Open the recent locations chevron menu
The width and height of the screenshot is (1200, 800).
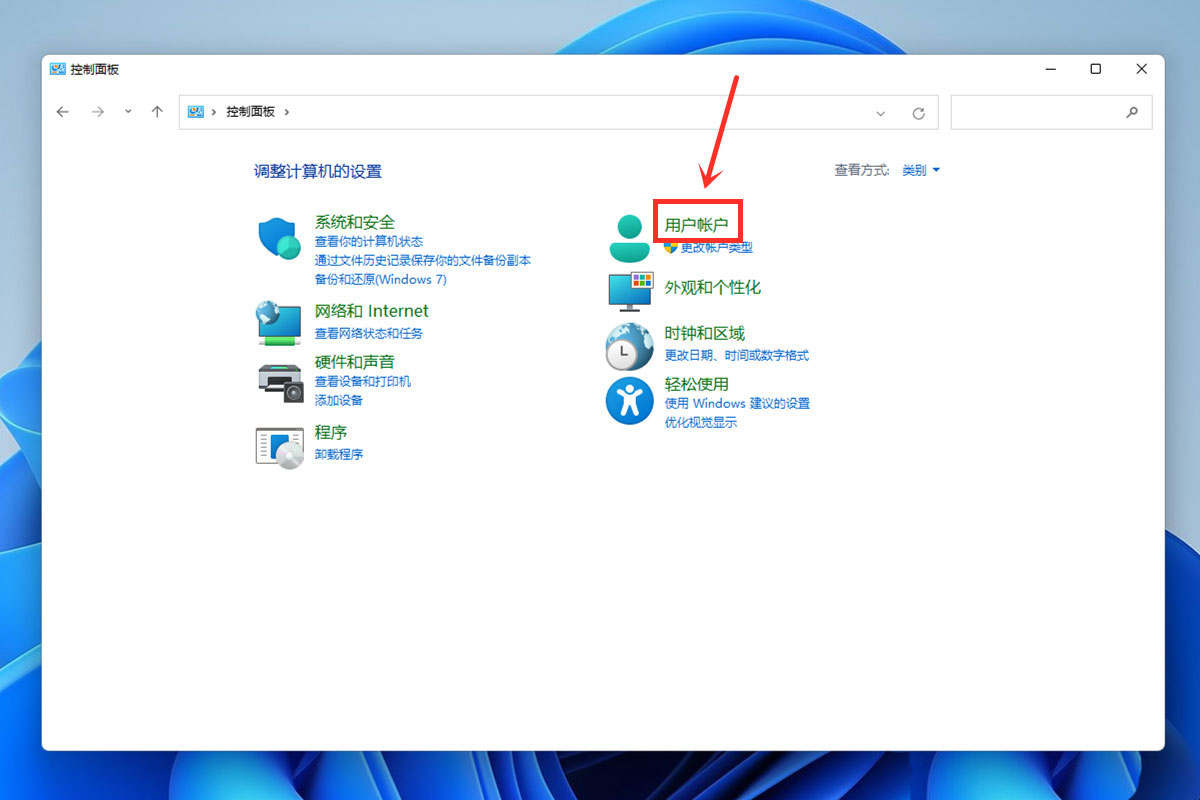click(x=127, y=112)
